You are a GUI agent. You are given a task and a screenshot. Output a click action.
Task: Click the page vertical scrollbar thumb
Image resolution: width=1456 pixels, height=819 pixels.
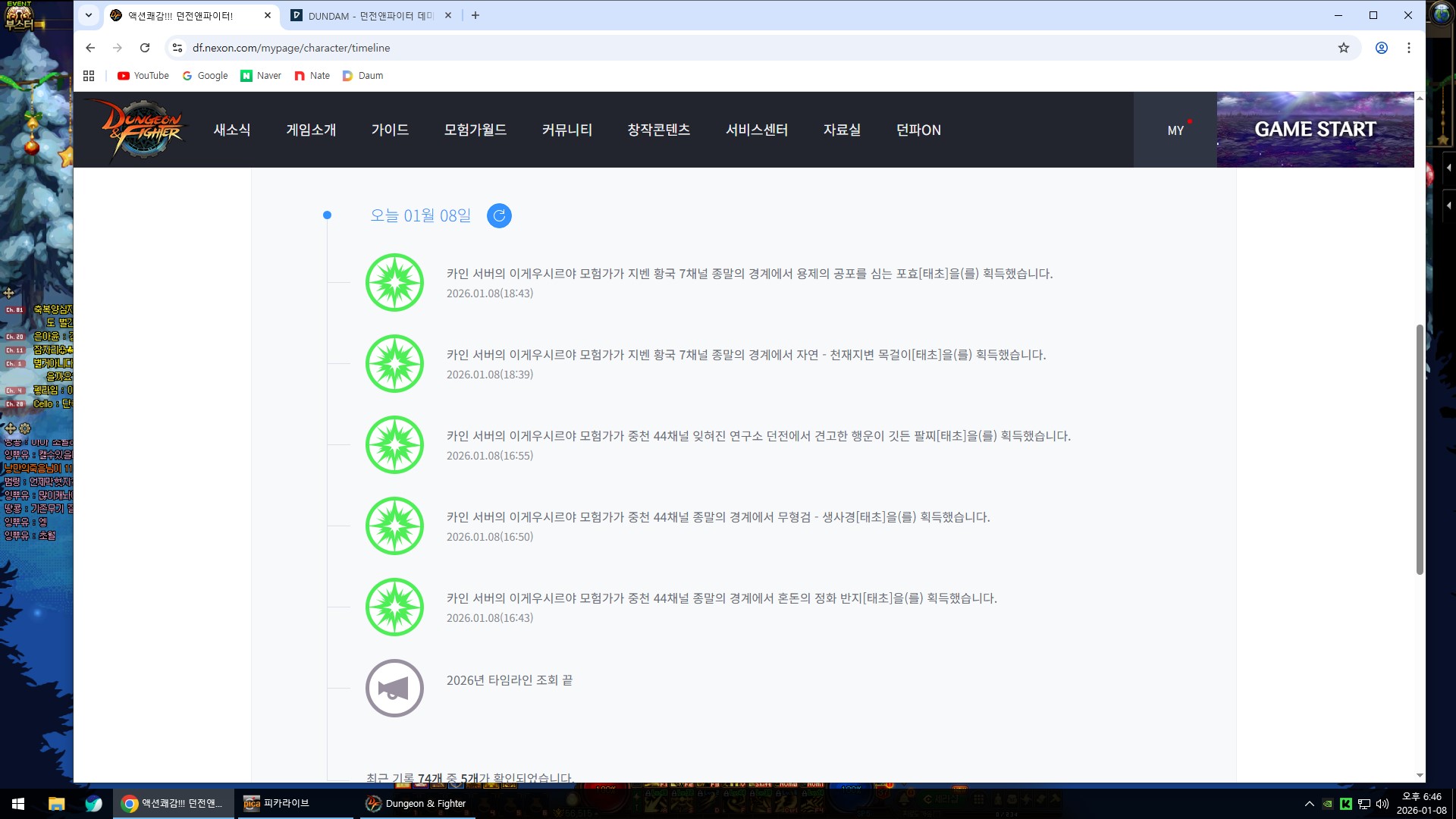click(1420, 447)
